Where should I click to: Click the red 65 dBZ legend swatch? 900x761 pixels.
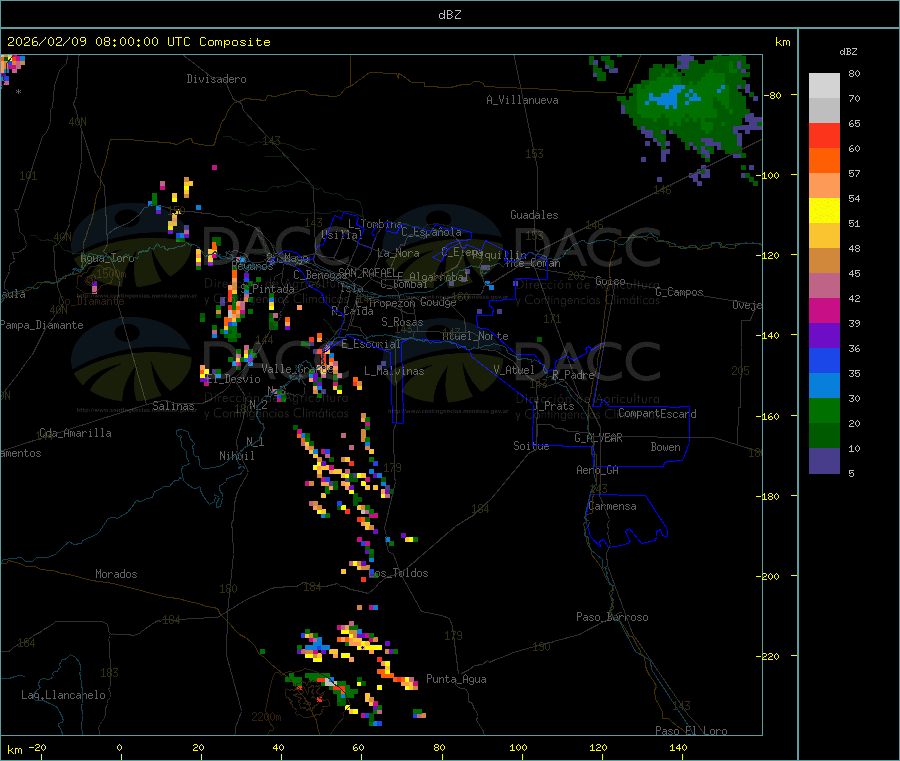824,136
